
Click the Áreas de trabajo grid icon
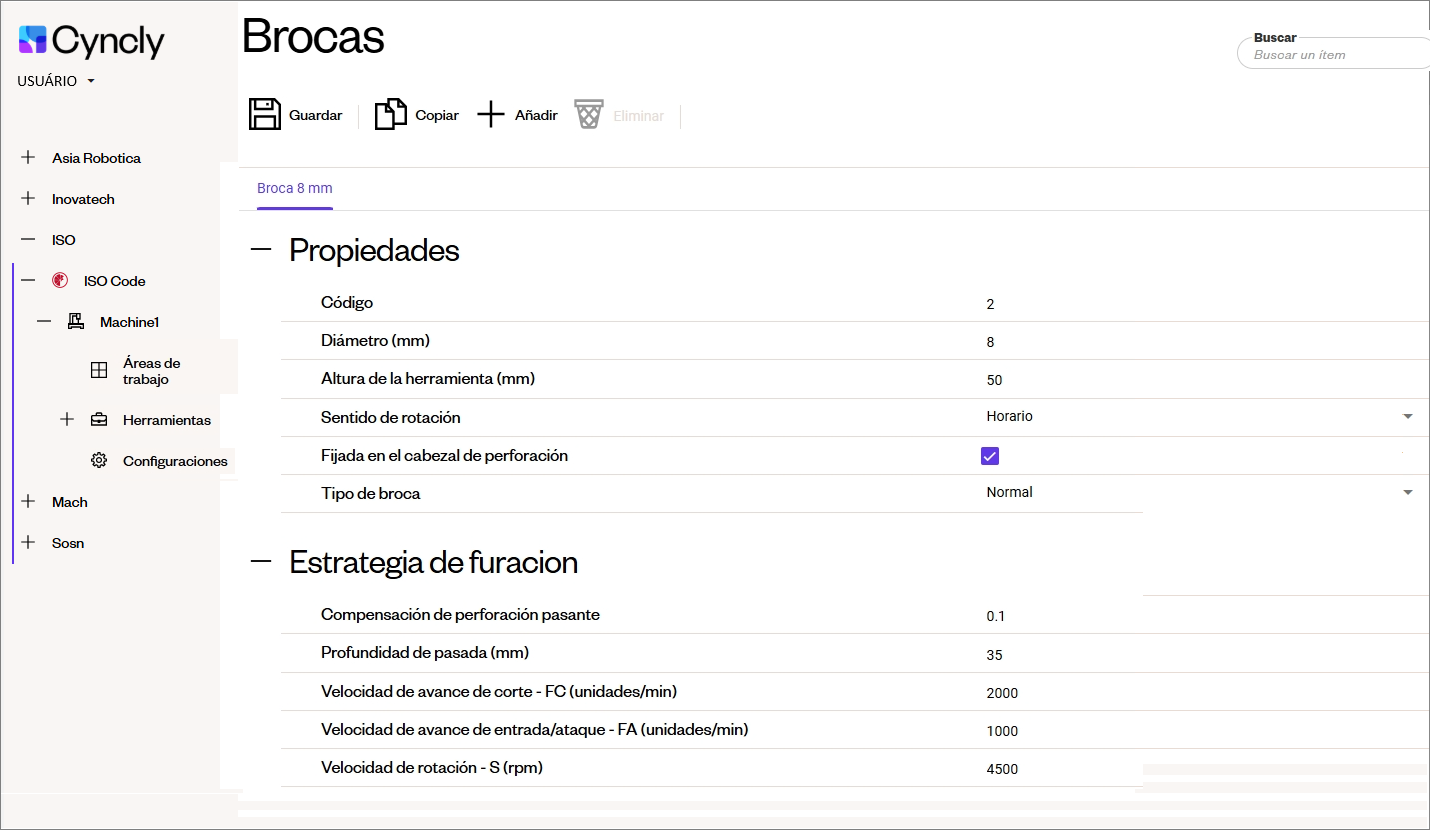click(x=99, y=371)
